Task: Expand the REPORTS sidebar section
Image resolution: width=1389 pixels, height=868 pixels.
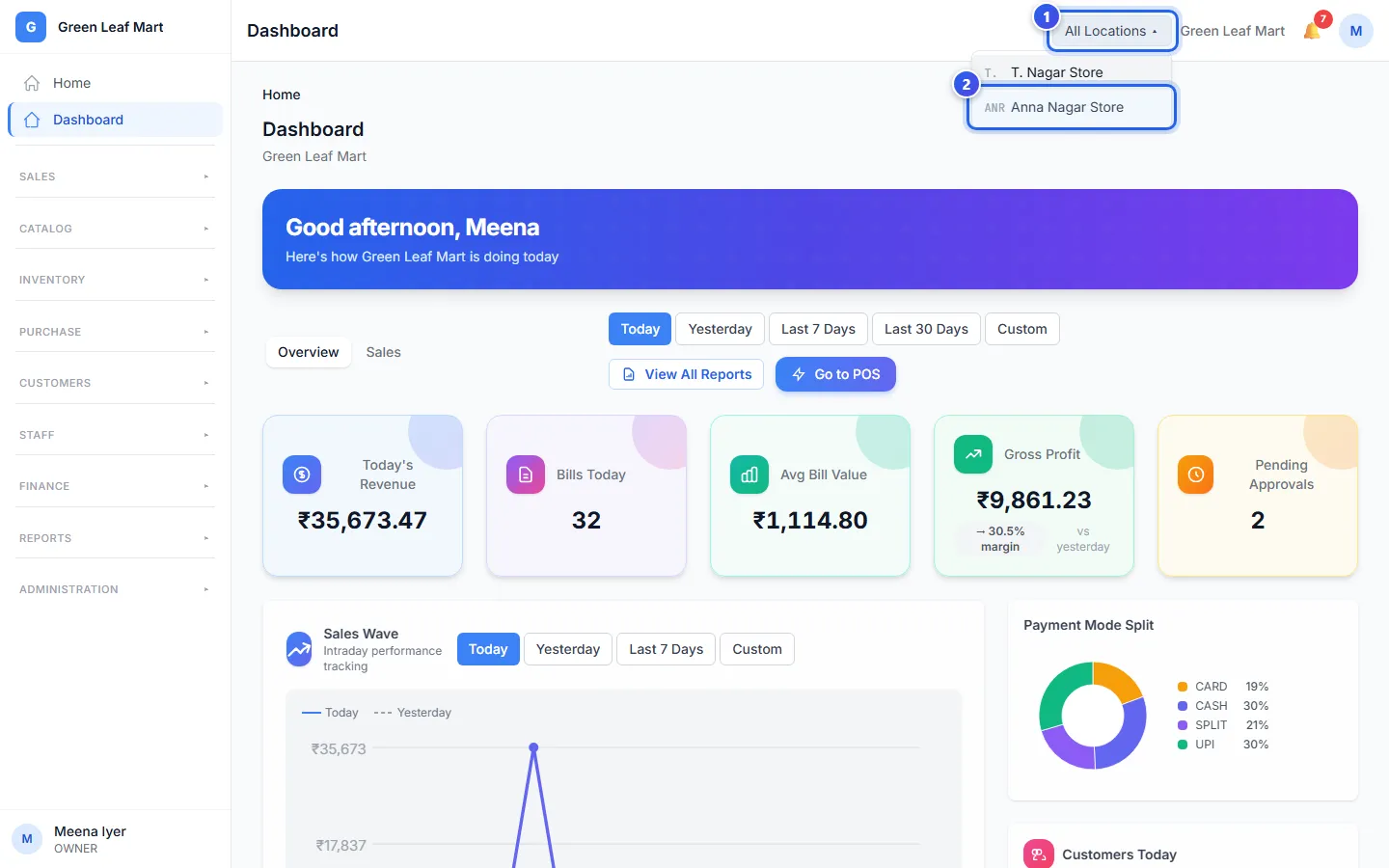Action: [115, 538]
